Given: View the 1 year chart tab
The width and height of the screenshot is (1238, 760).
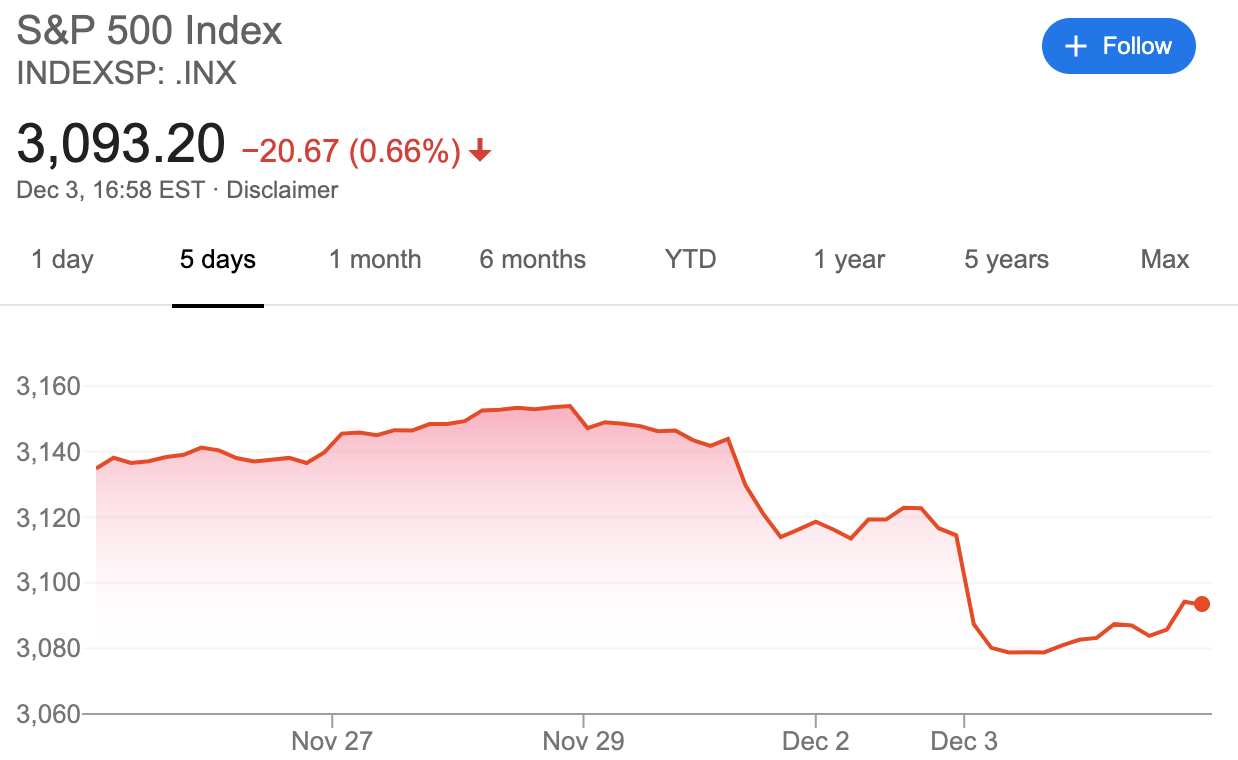Looking at the screenshot, I should (x=849, y=260).
